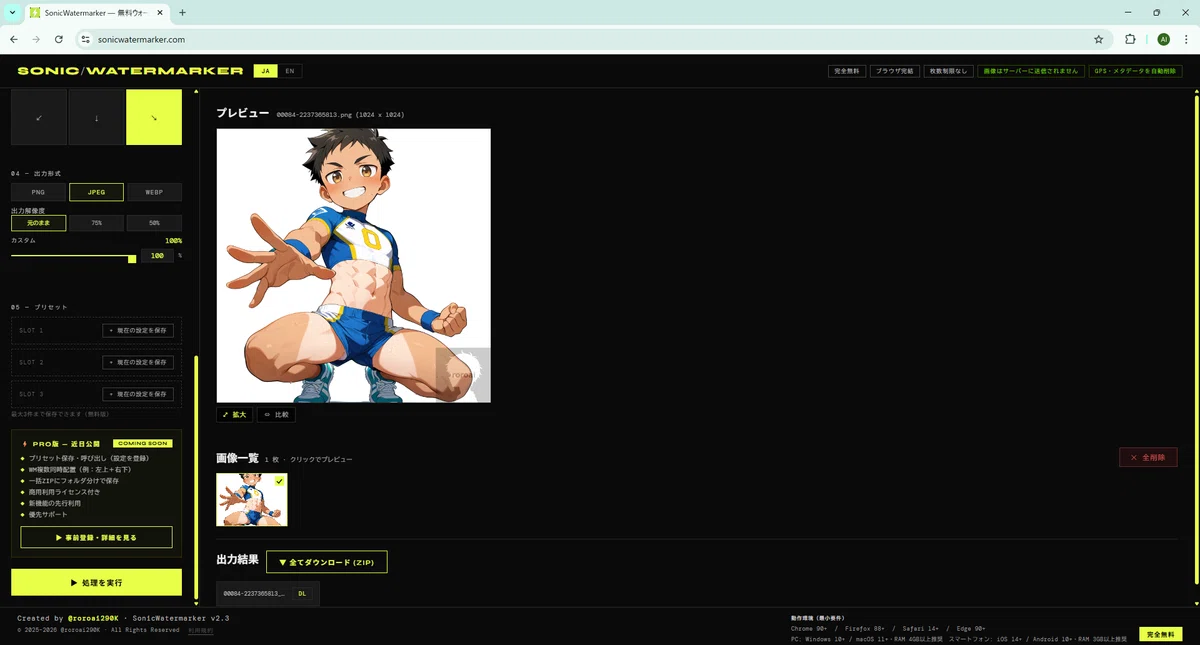Click GPS・メタデータを自動削除 badge
This screenshot has width=1200, height=645.
(1135, 71)
